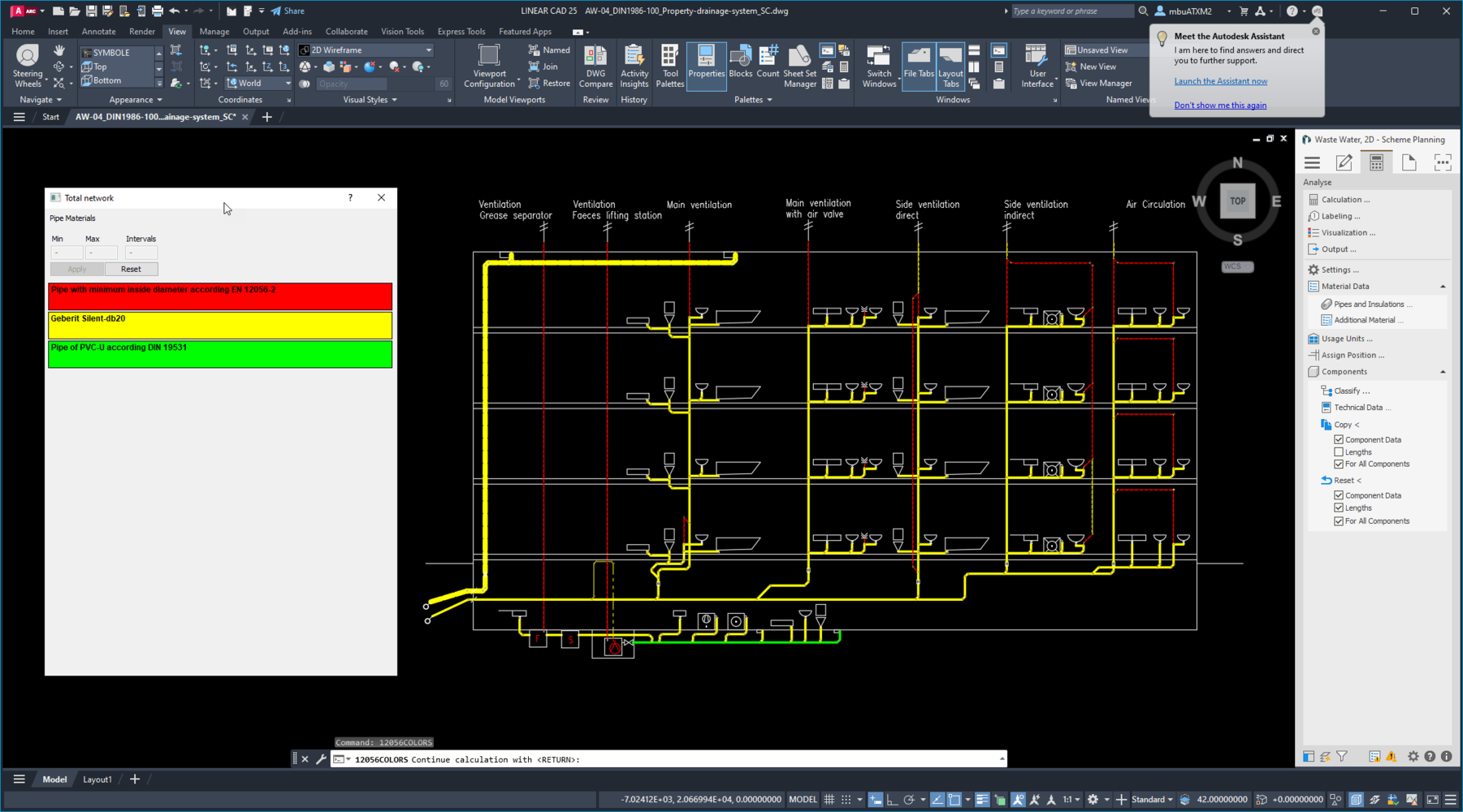1463x812 pixels.
Task: Open the Manage ribbon tab
Action: [214, 32]
